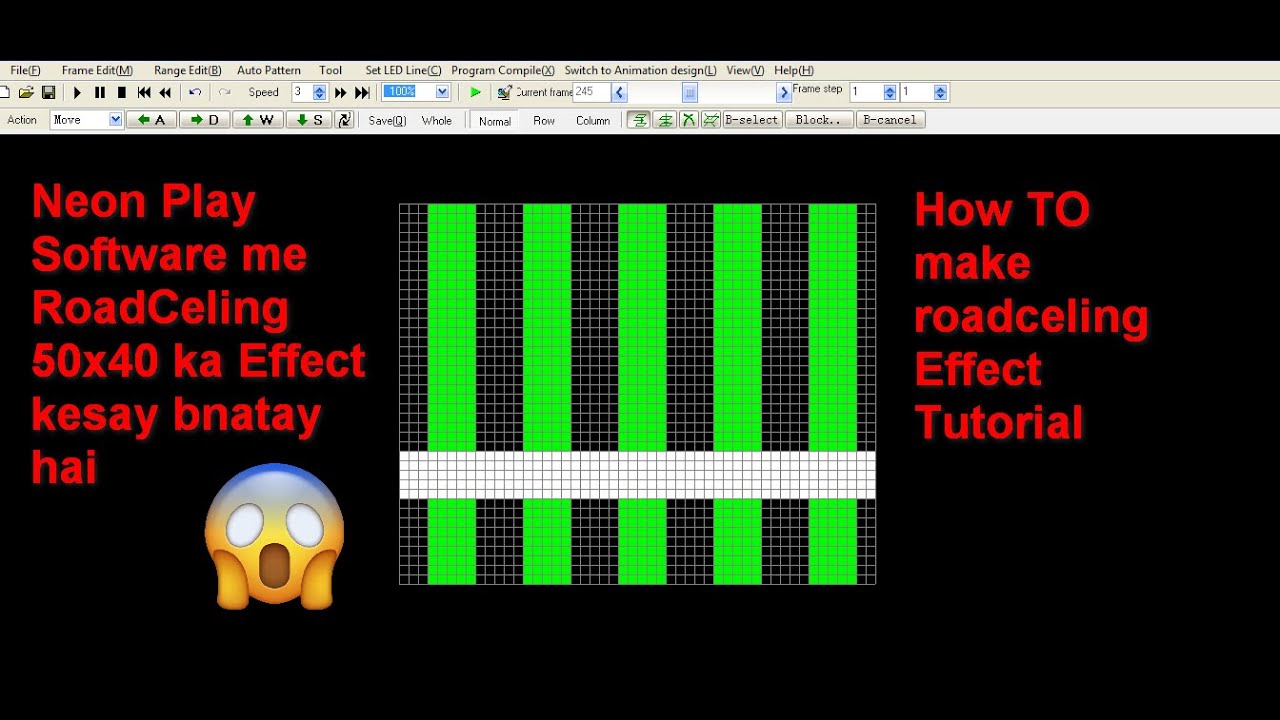Stop the animation playback

coord(122,92)
